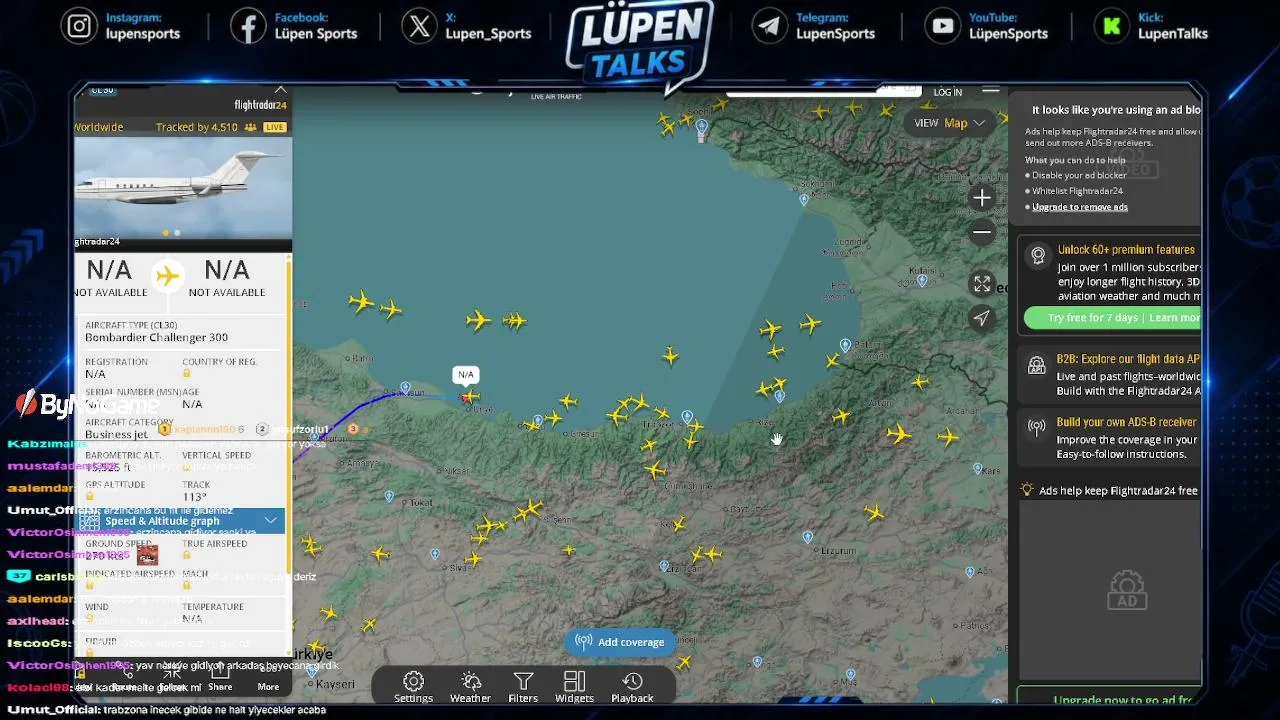Viewport: 1280px width, 720px height.
Task: Click the Facebook icon in stream header
Action: coord(248,26)
